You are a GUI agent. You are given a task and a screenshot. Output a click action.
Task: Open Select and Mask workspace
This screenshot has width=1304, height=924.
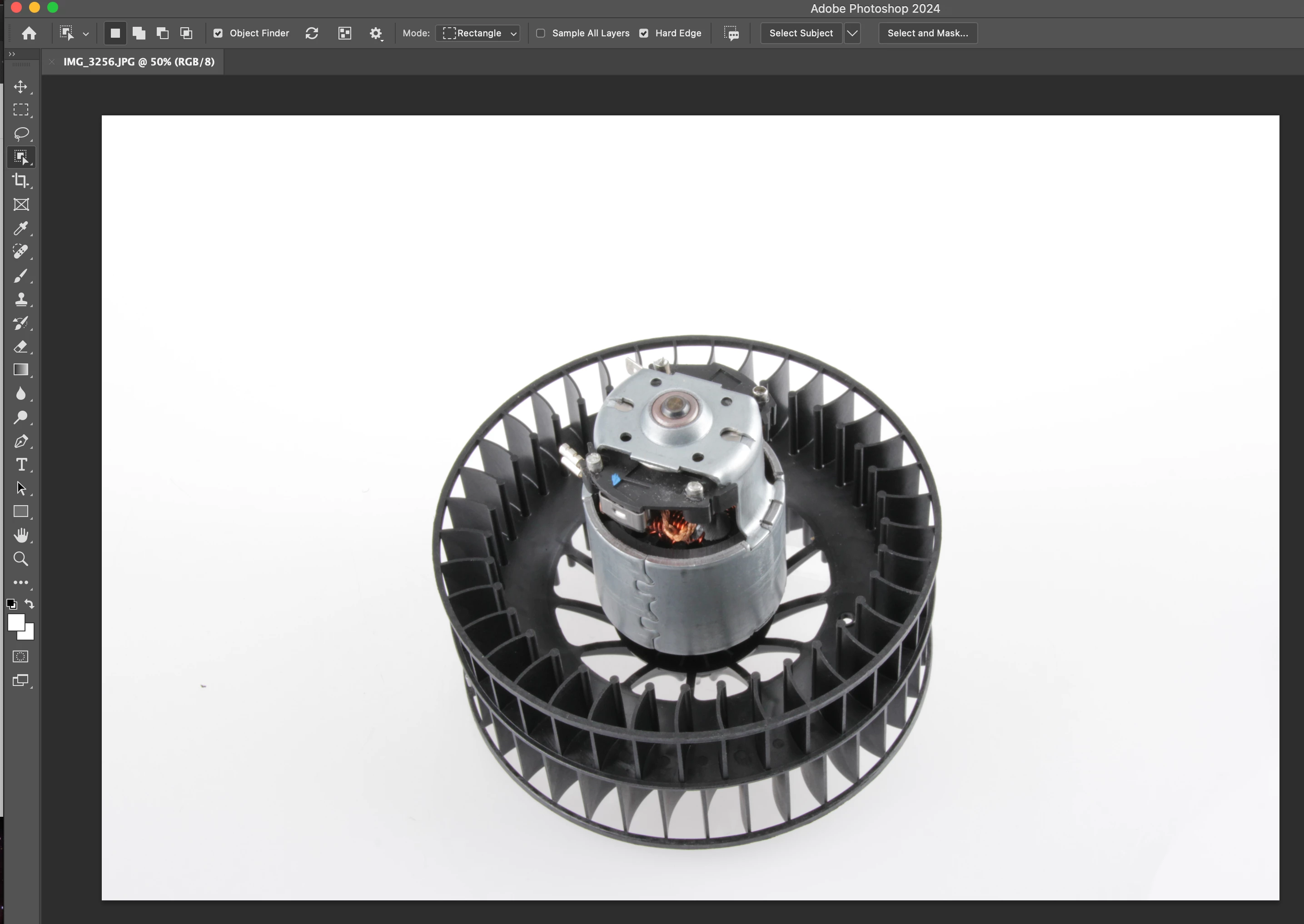tap(927, 34)
